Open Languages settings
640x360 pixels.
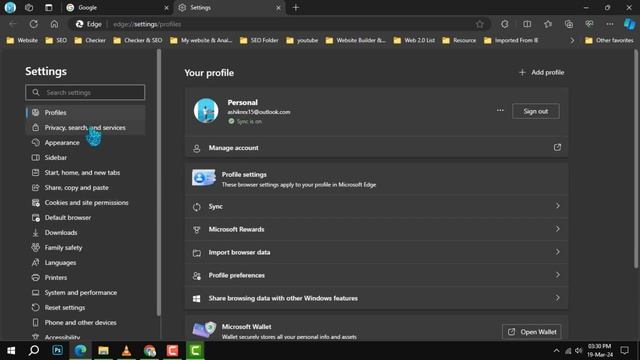[x=85, y=262]
